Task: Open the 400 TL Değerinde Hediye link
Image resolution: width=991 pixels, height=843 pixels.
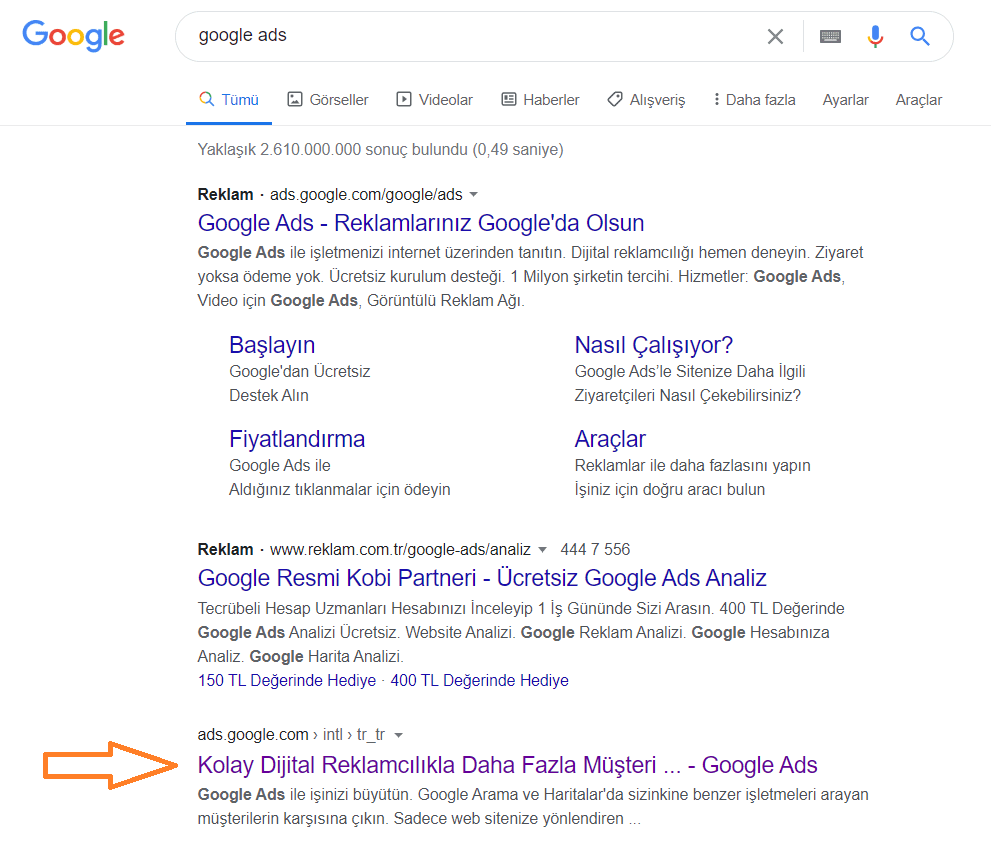Action: (480, 681)
